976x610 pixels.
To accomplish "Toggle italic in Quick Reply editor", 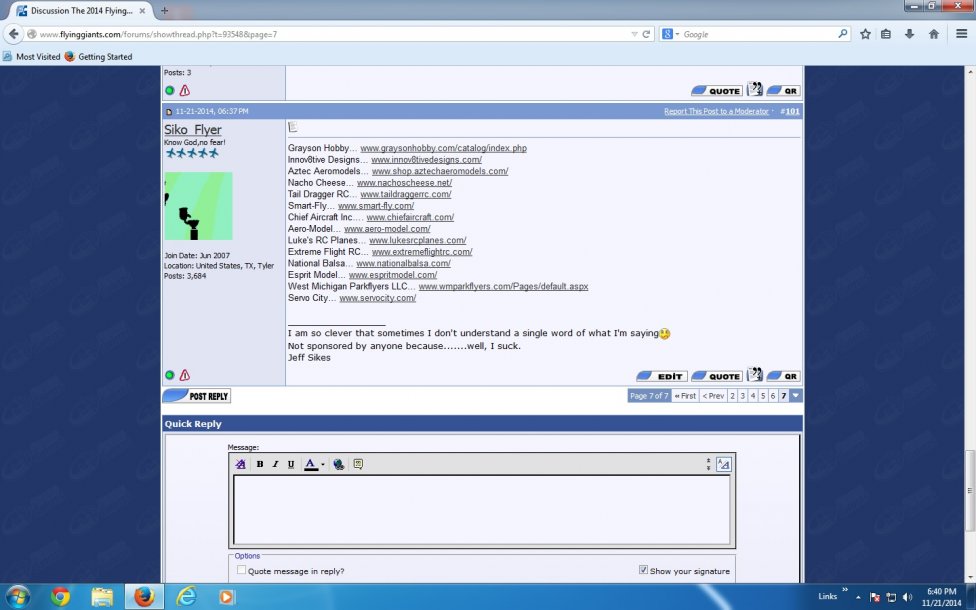I will [275, 464].
